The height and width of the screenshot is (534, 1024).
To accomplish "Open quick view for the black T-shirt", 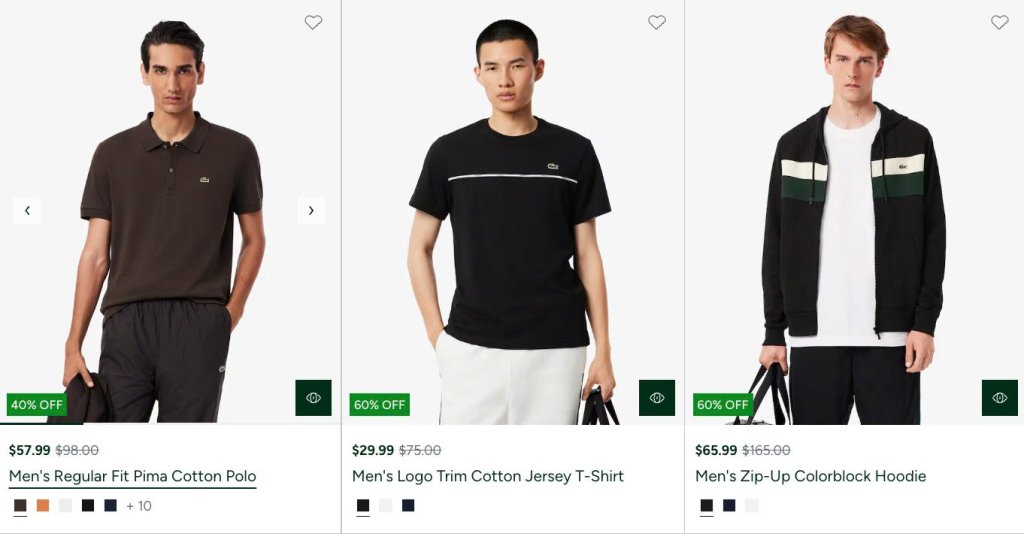I will click(x=657, y=398).
